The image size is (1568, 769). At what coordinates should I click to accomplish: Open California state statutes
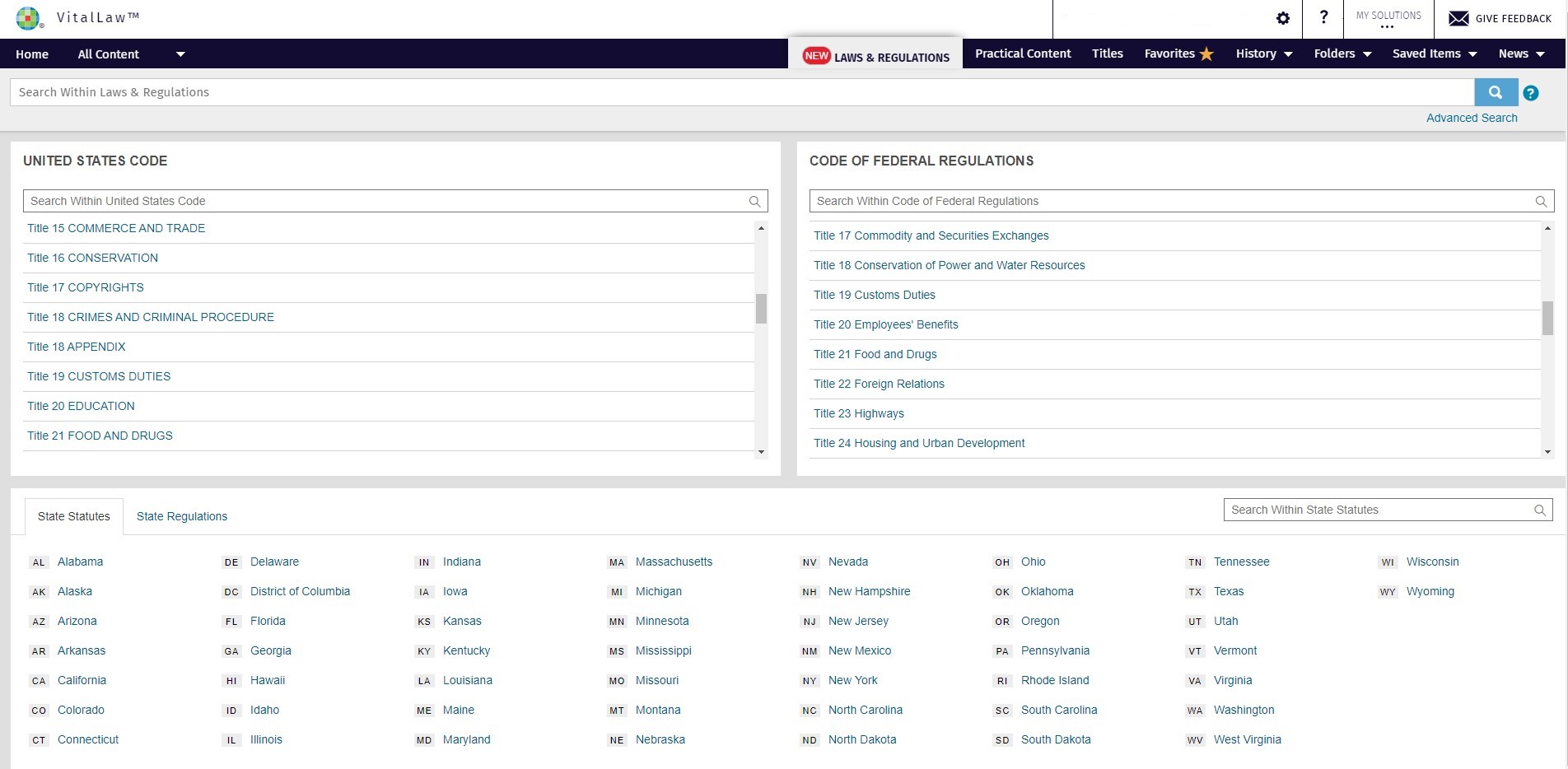pos(82,680)
